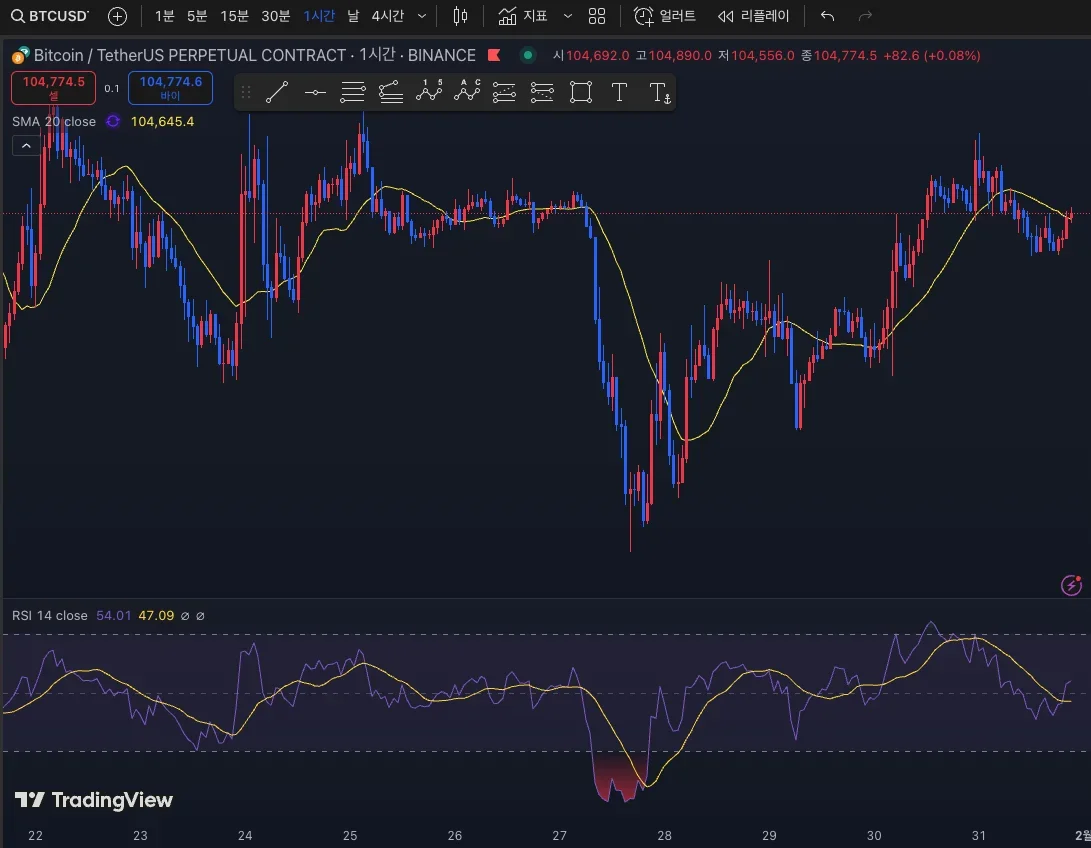Switch to the 4시간 timeframe
1091x848 pixels.
[x=388, y=16]
